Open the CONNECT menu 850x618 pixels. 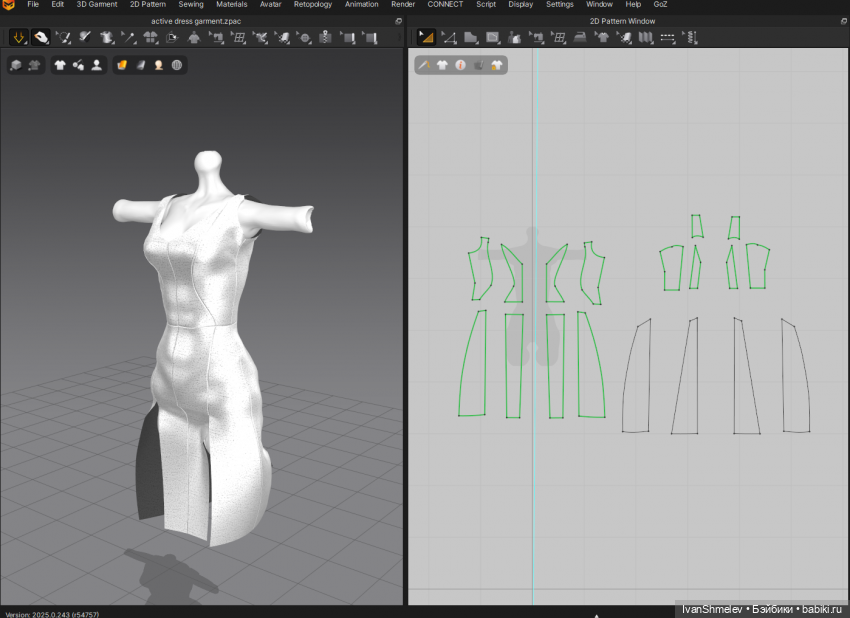click(x=445, y=4)
